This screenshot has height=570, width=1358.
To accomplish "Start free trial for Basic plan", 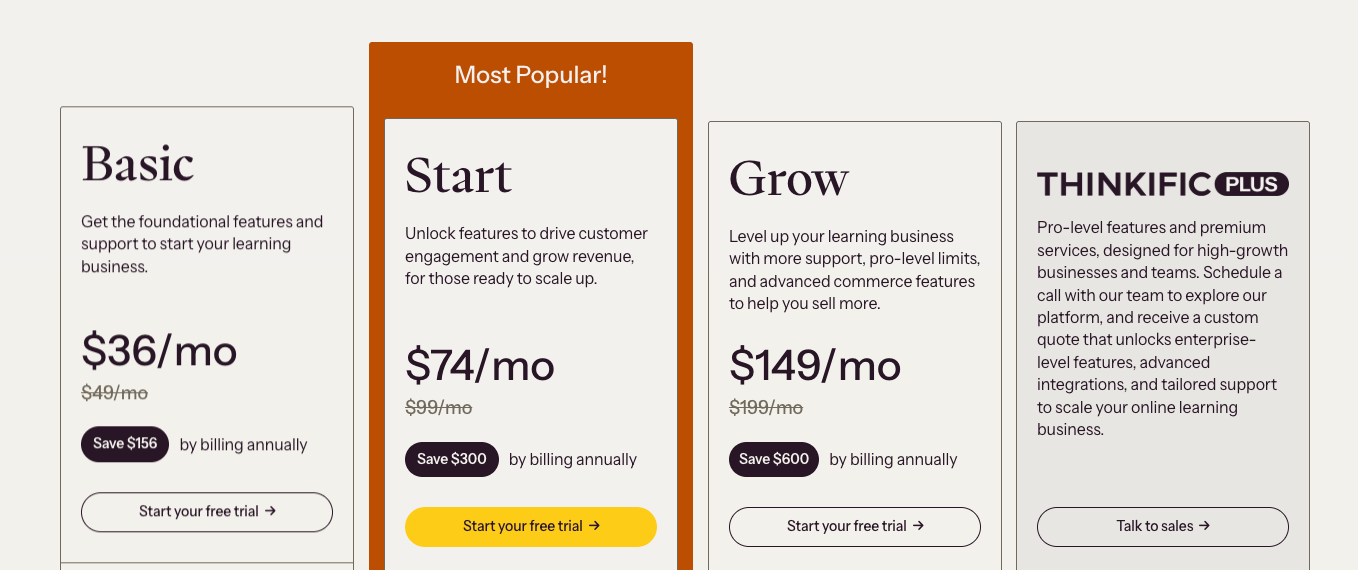I will [x=206, y=512].
